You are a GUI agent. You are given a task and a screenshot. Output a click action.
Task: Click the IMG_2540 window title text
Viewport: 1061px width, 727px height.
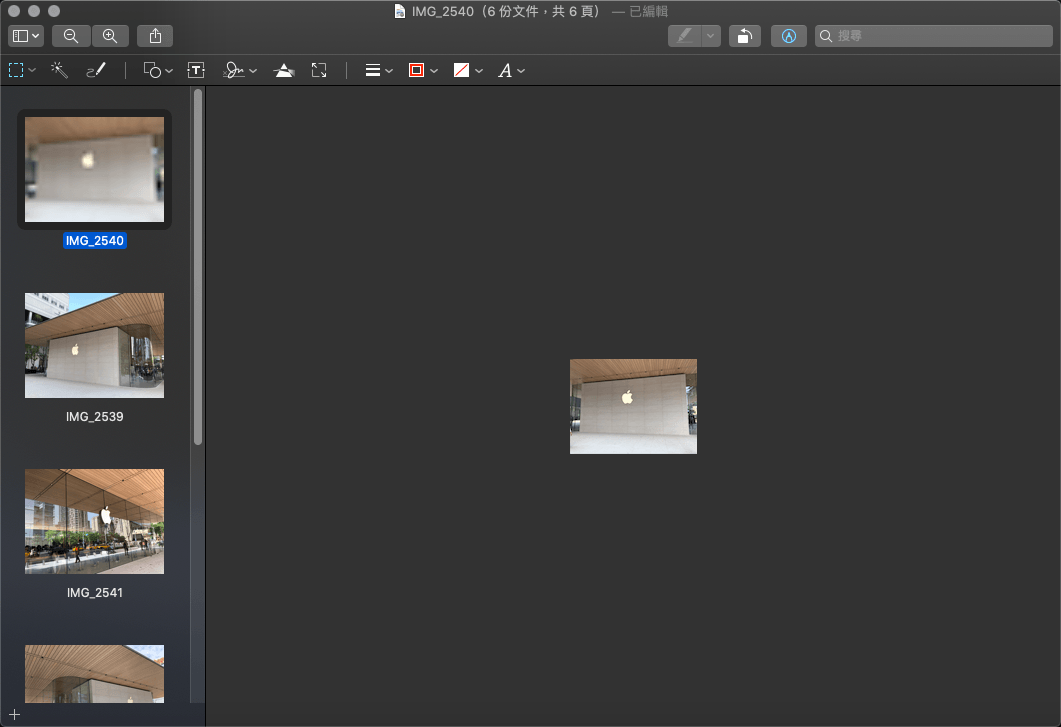coord(443,12)
